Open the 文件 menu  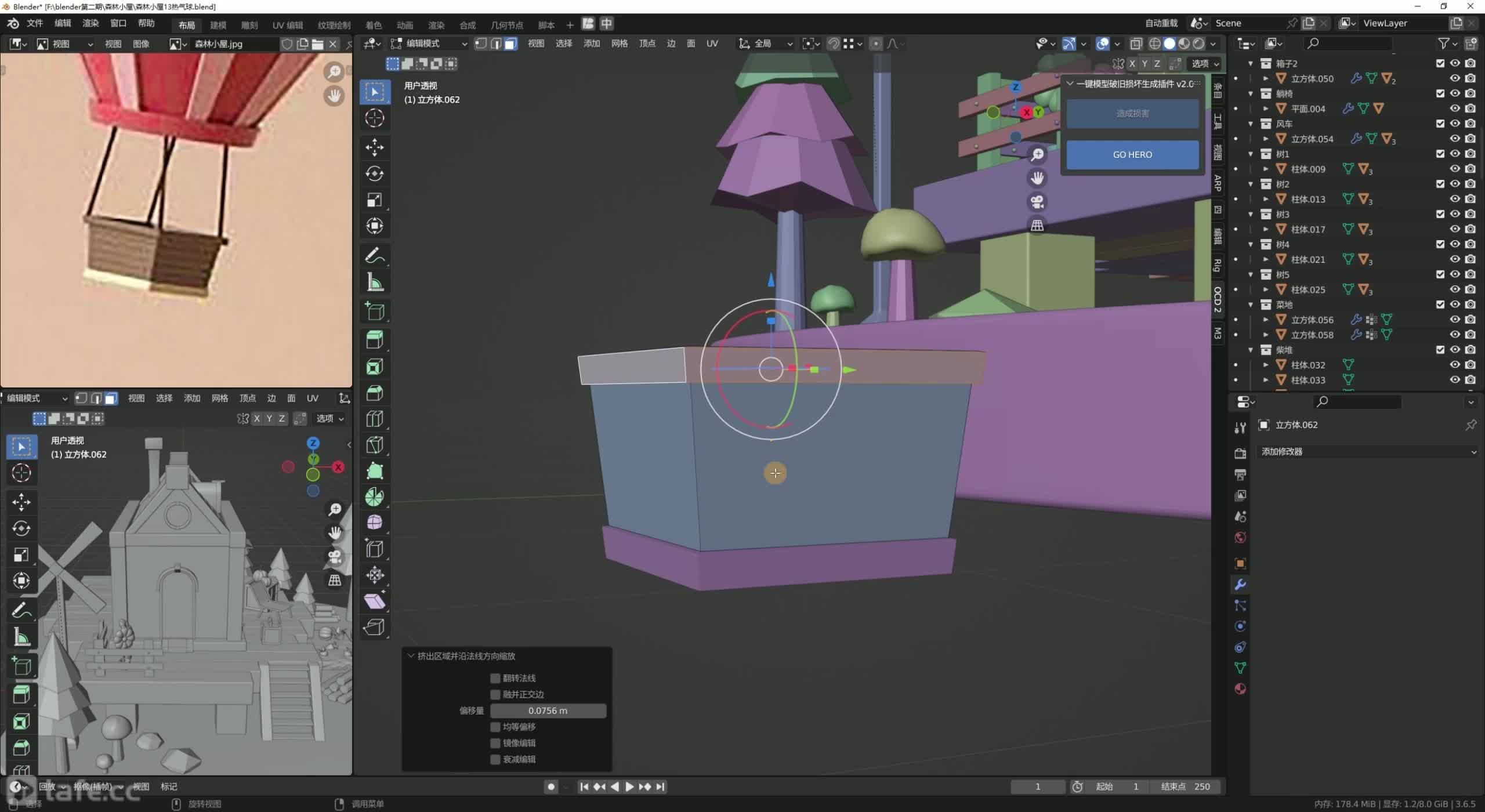tap(35, 23)
